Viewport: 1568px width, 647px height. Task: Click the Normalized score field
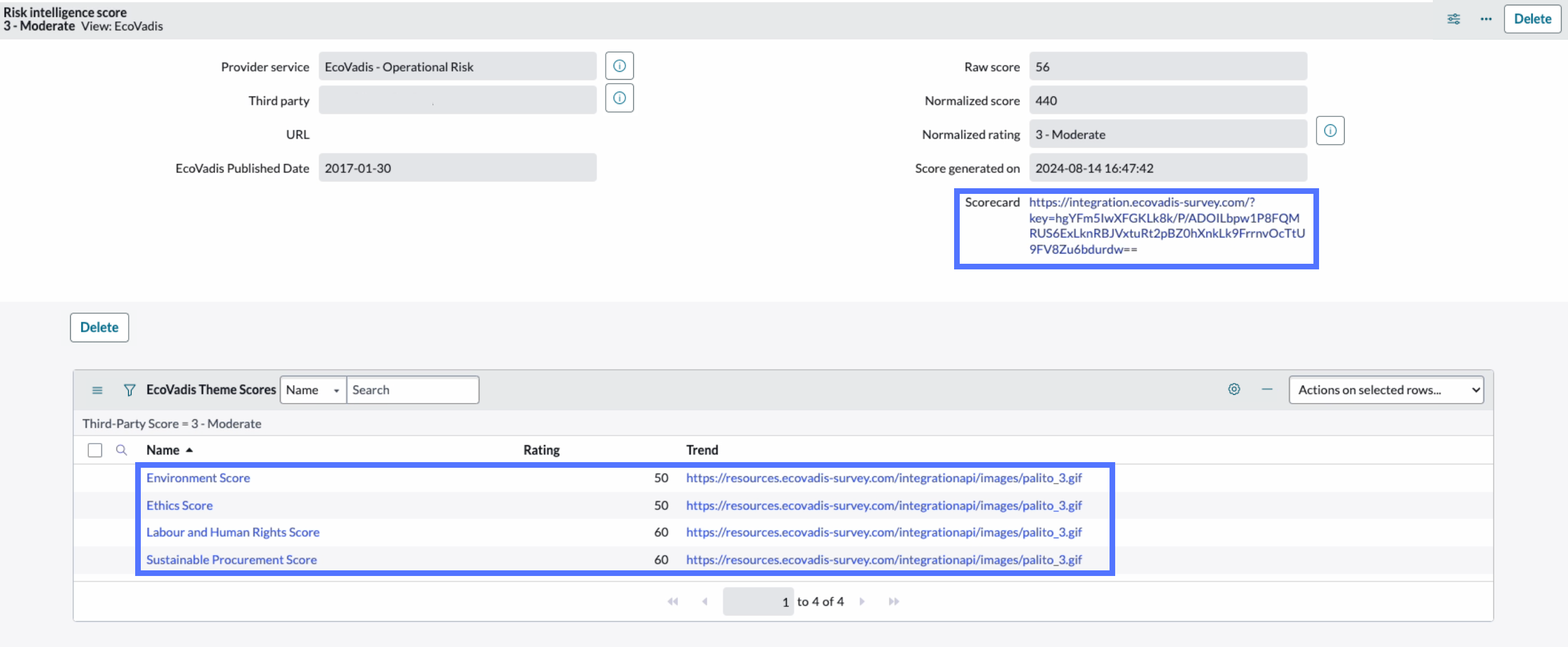tap(1168, 100)
